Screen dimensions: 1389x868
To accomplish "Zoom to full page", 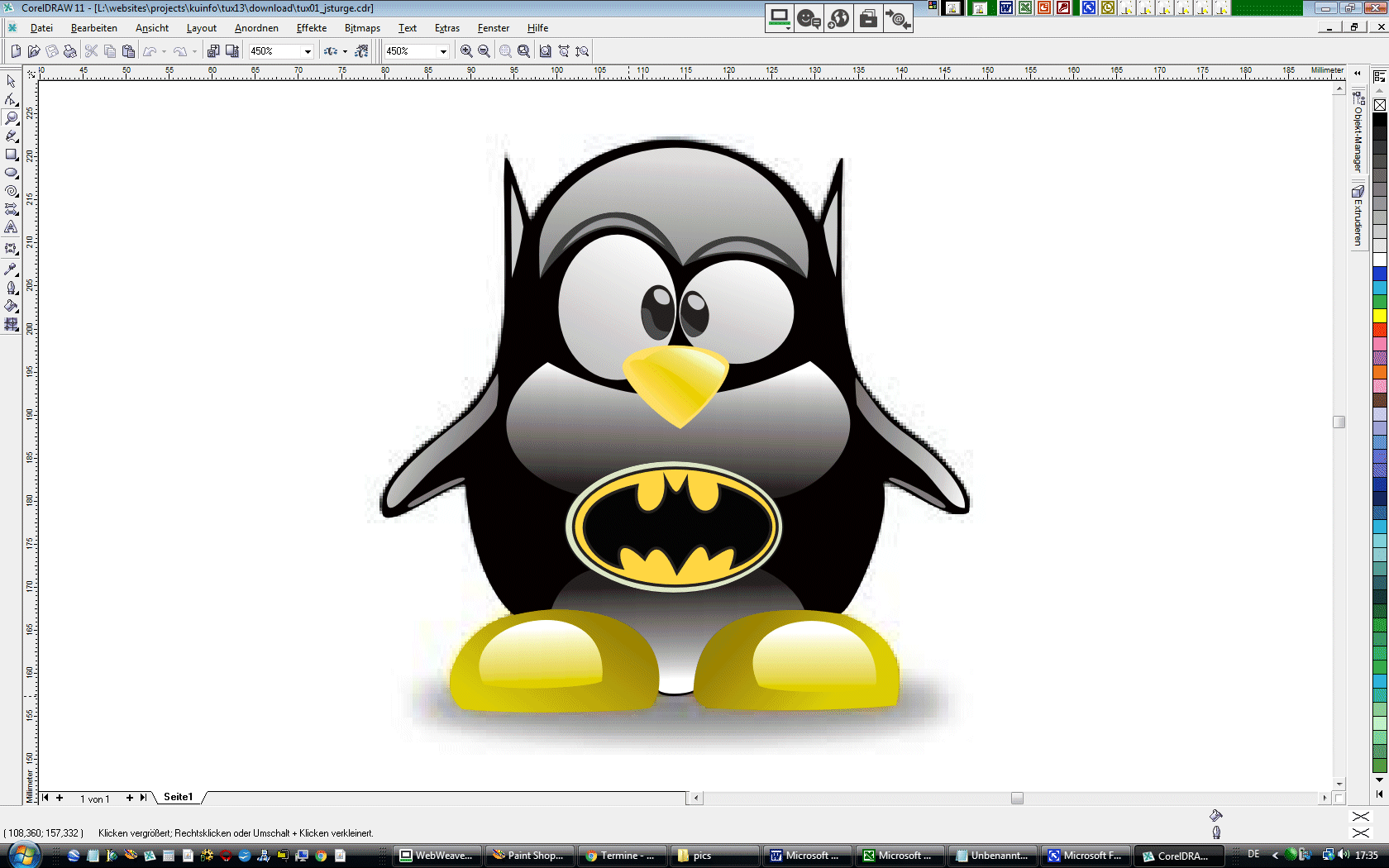I will click(x=546, y=51).
